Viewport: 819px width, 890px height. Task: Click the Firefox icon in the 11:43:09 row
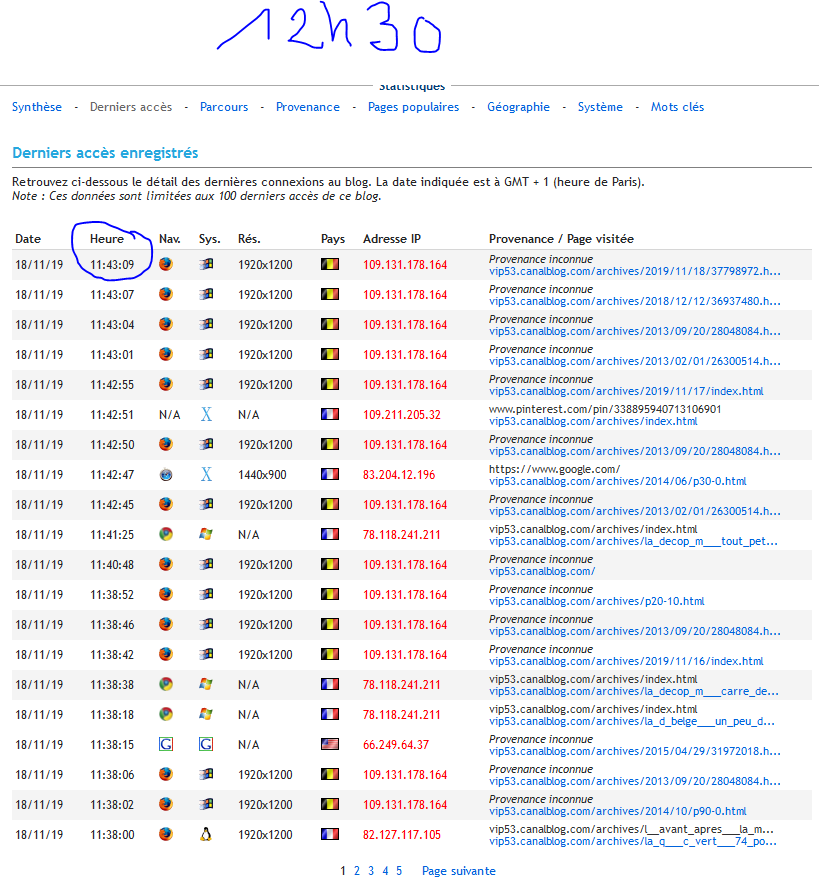pyautogui.click(x=166, y=265)
